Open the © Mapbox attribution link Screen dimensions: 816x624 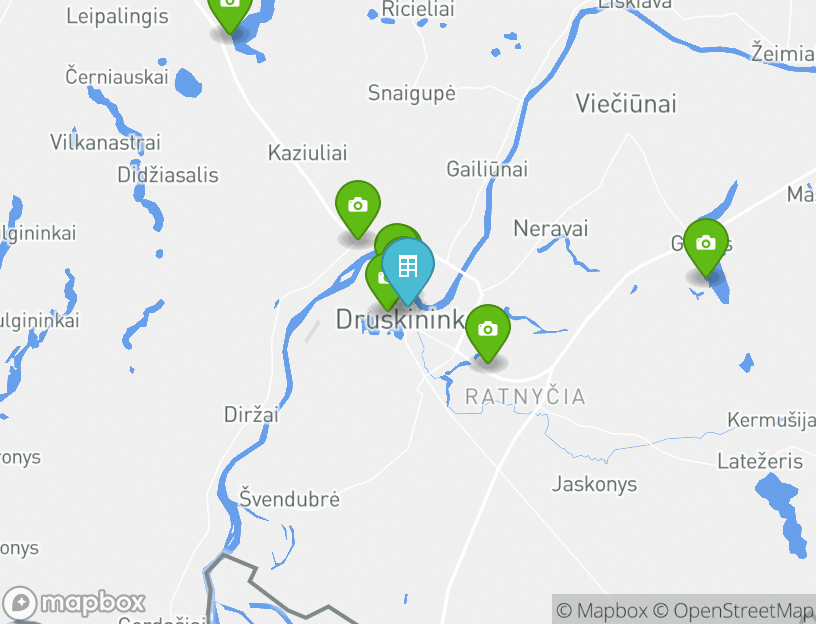click(x=602, y=610)
